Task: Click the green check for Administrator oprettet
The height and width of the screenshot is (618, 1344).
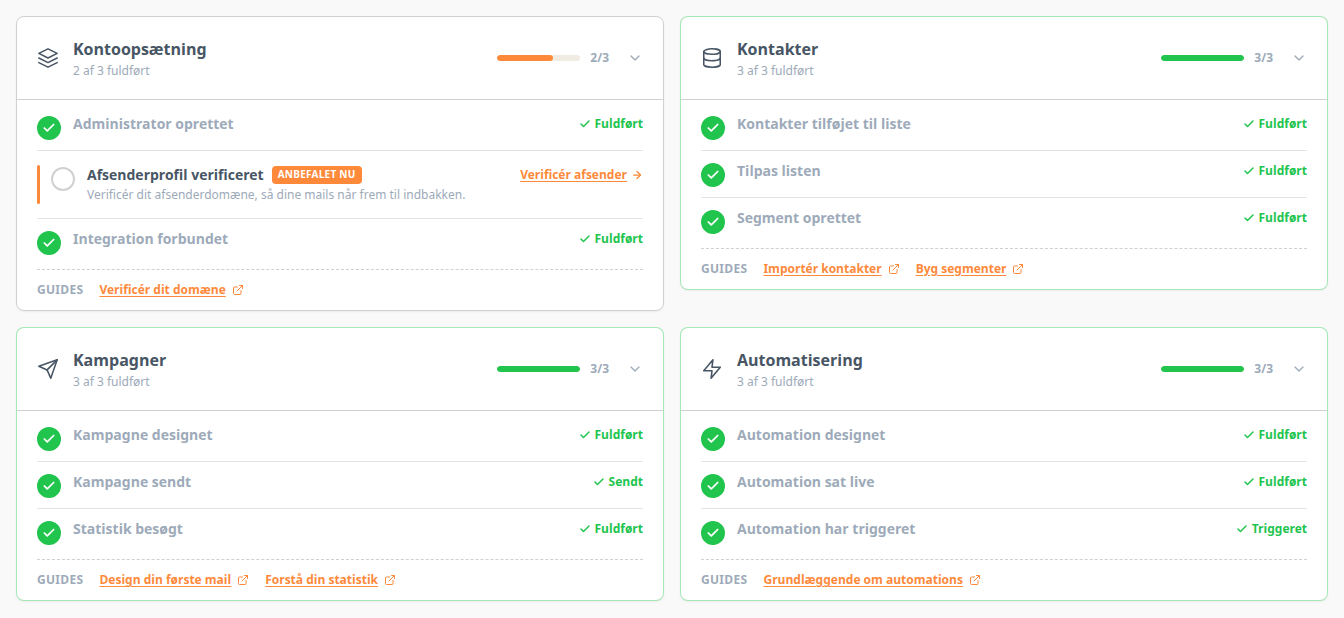Action: (49, 128)
